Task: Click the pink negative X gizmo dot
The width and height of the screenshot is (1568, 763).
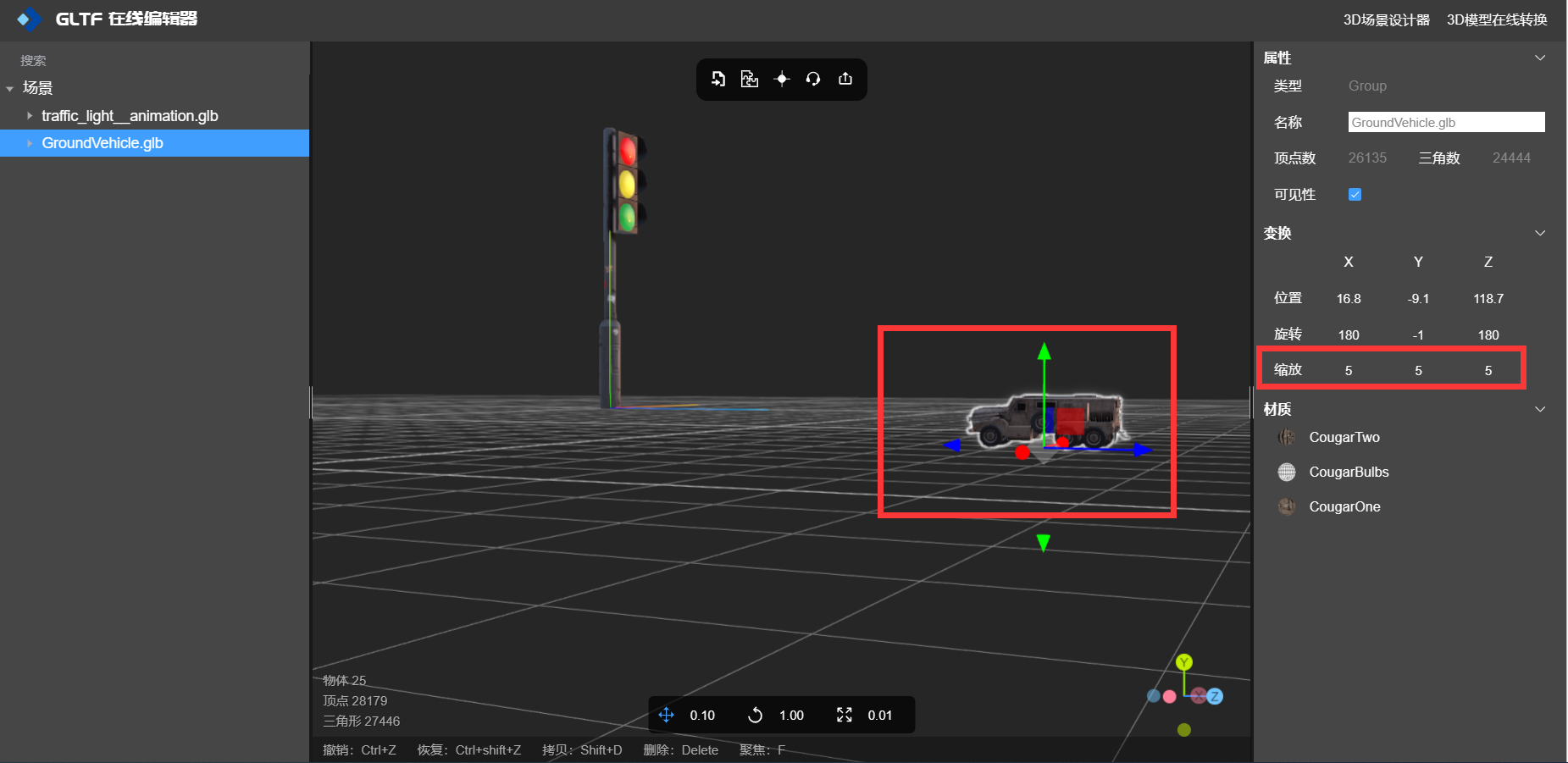Action: click(1170, 696)
